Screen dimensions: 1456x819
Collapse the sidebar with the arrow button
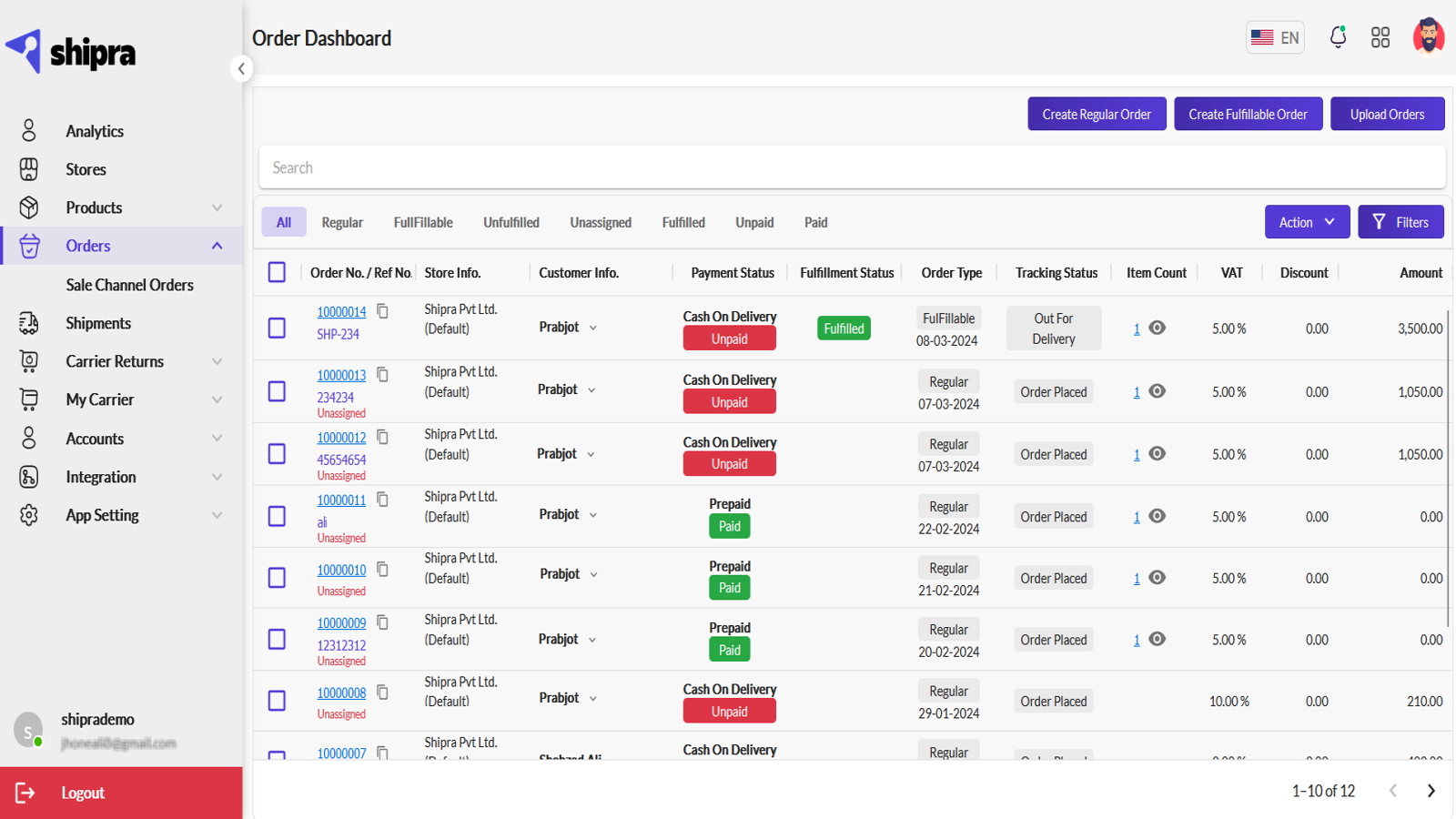(x=241, y=68)
